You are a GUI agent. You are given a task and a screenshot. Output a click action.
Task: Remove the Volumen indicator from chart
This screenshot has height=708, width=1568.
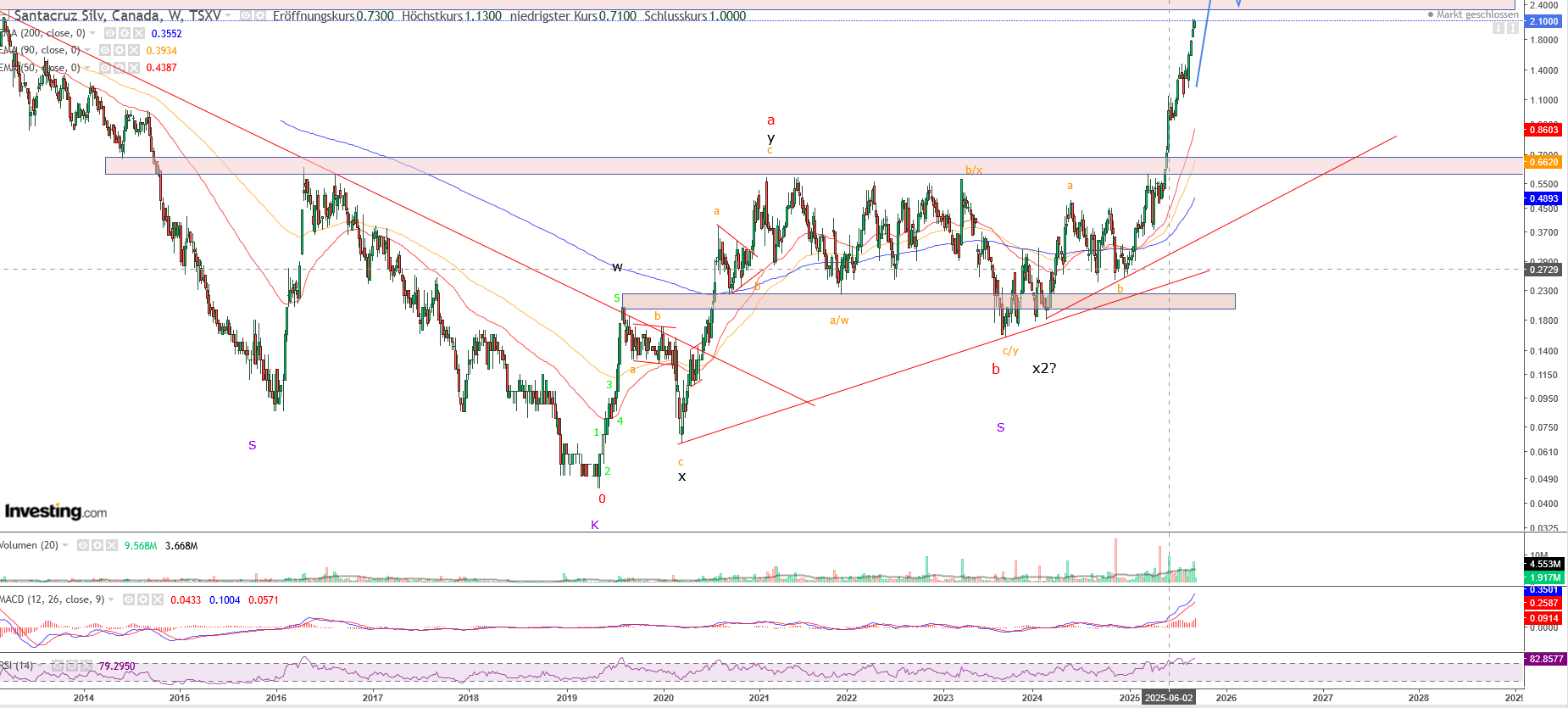click(x=112, y=545)
